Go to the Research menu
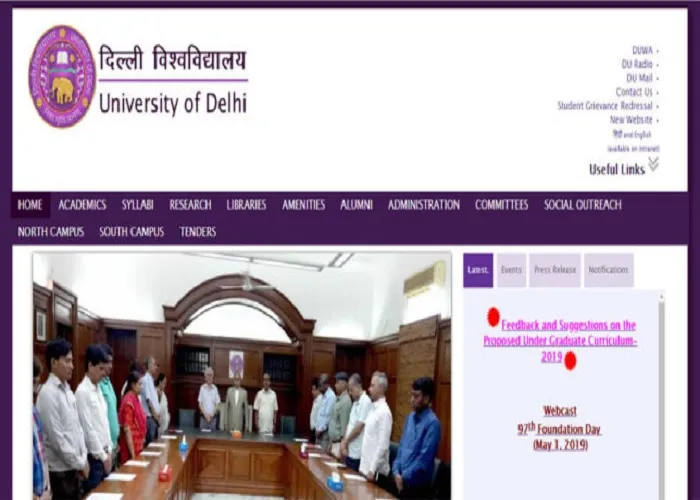This screenshot has height=500, width=700. click(x=190, y=205)
